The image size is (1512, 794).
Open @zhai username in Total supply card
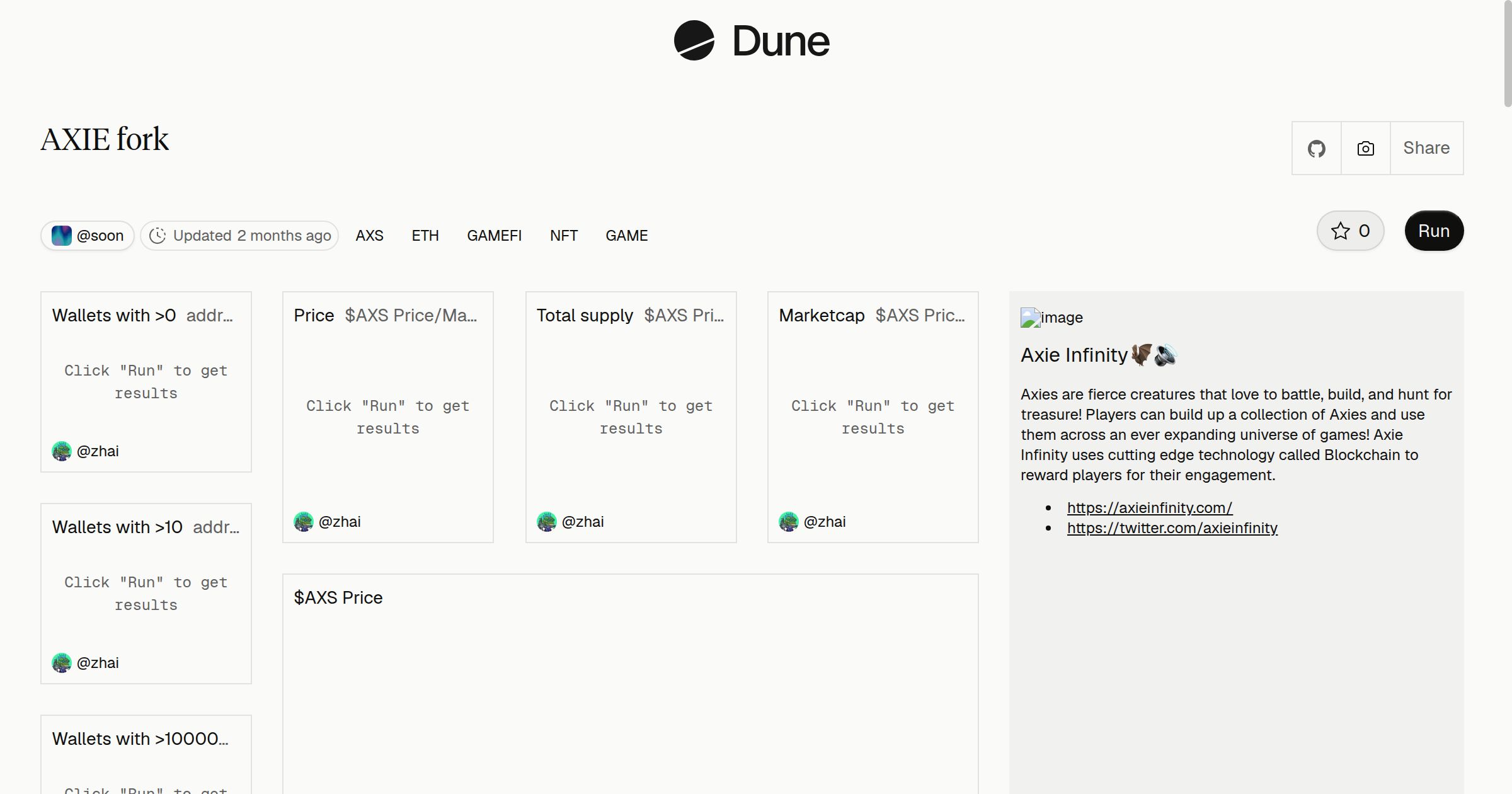coord(583,522)
